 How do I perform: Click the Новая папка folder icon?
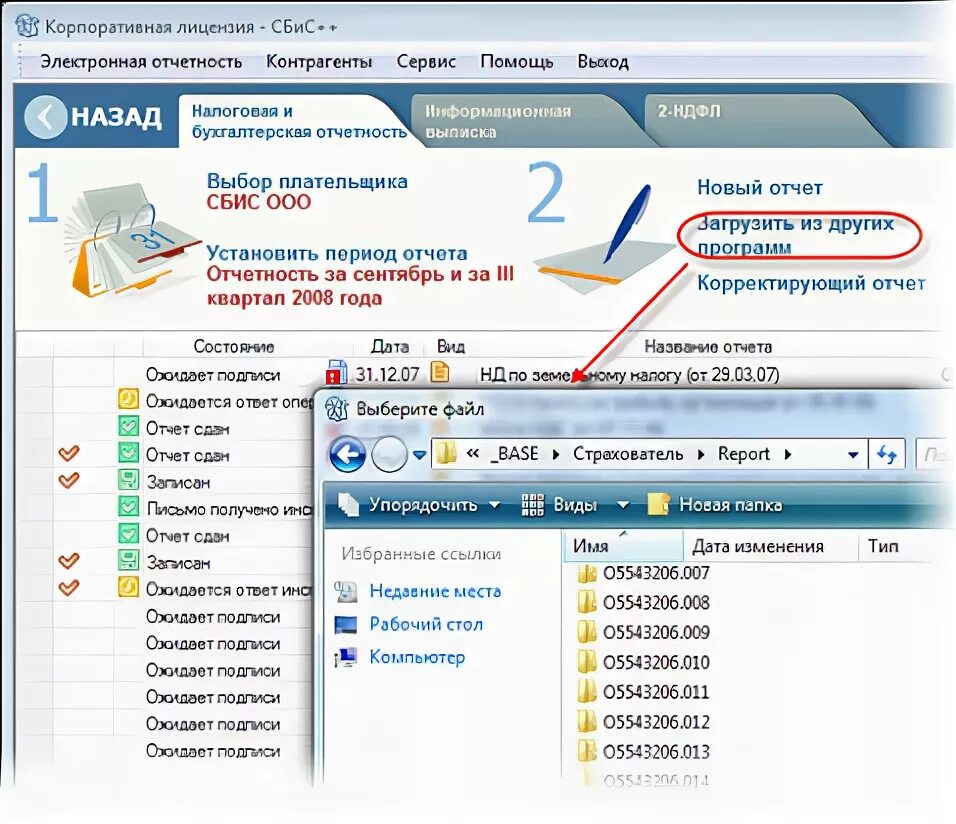658,504
